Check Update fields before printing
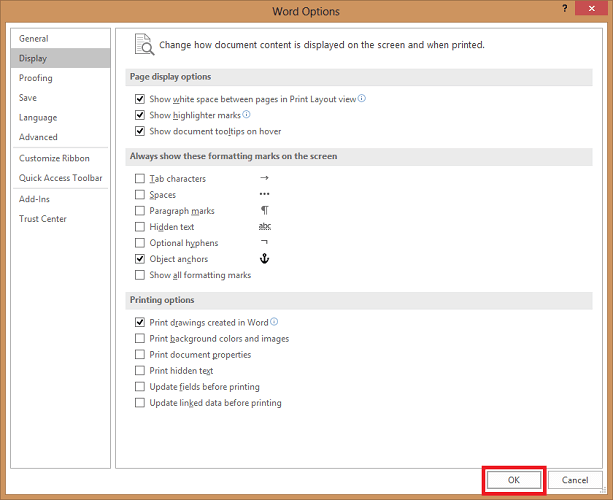 (x=140, y=387)
